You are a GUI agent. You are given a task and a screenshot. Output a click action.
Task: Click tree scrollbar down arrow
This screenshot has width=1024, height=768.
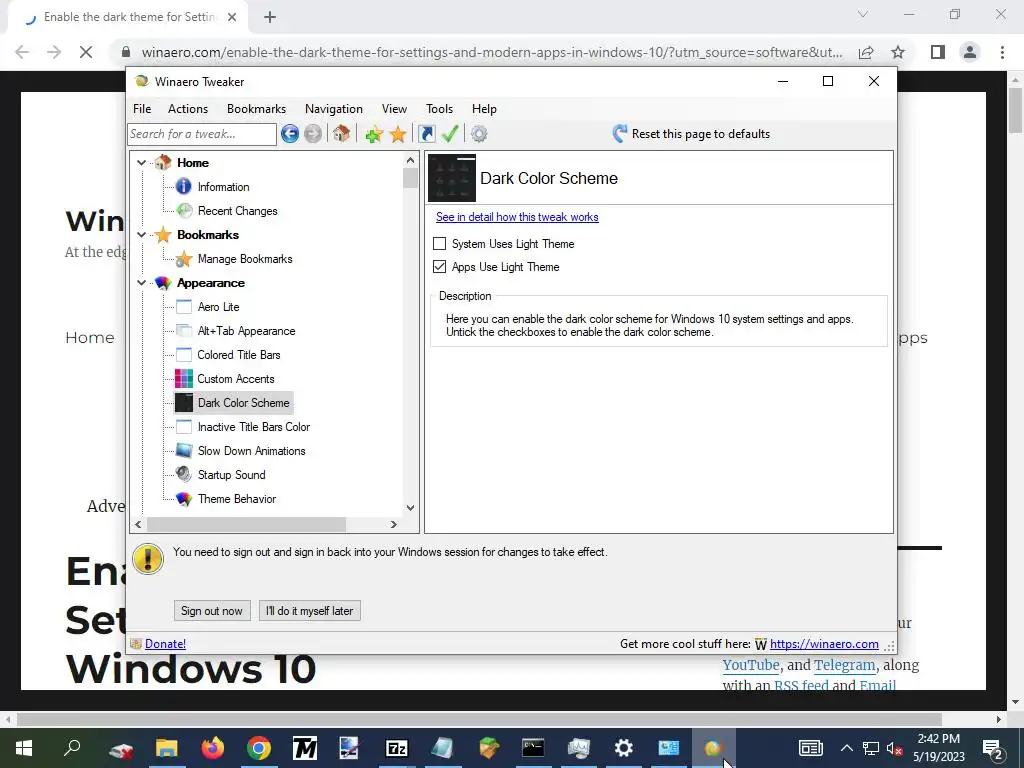410,507
